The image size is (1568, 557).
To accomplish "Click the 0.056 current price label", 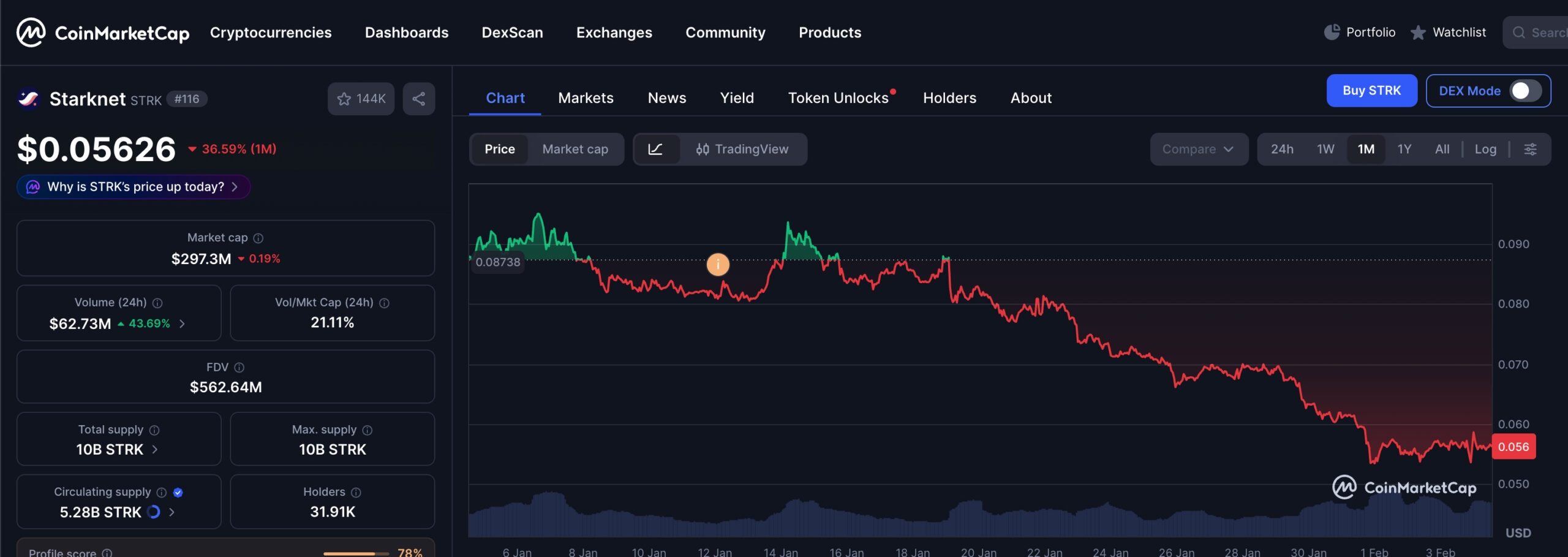I will 1513,447.
